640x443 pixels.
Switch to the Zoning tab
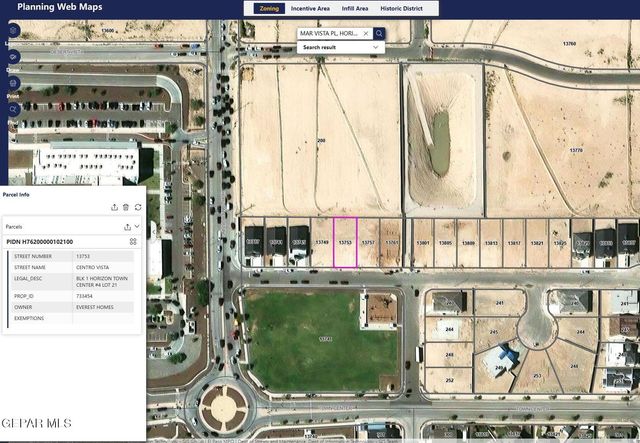pyautogui.click(x=269, y=8)
